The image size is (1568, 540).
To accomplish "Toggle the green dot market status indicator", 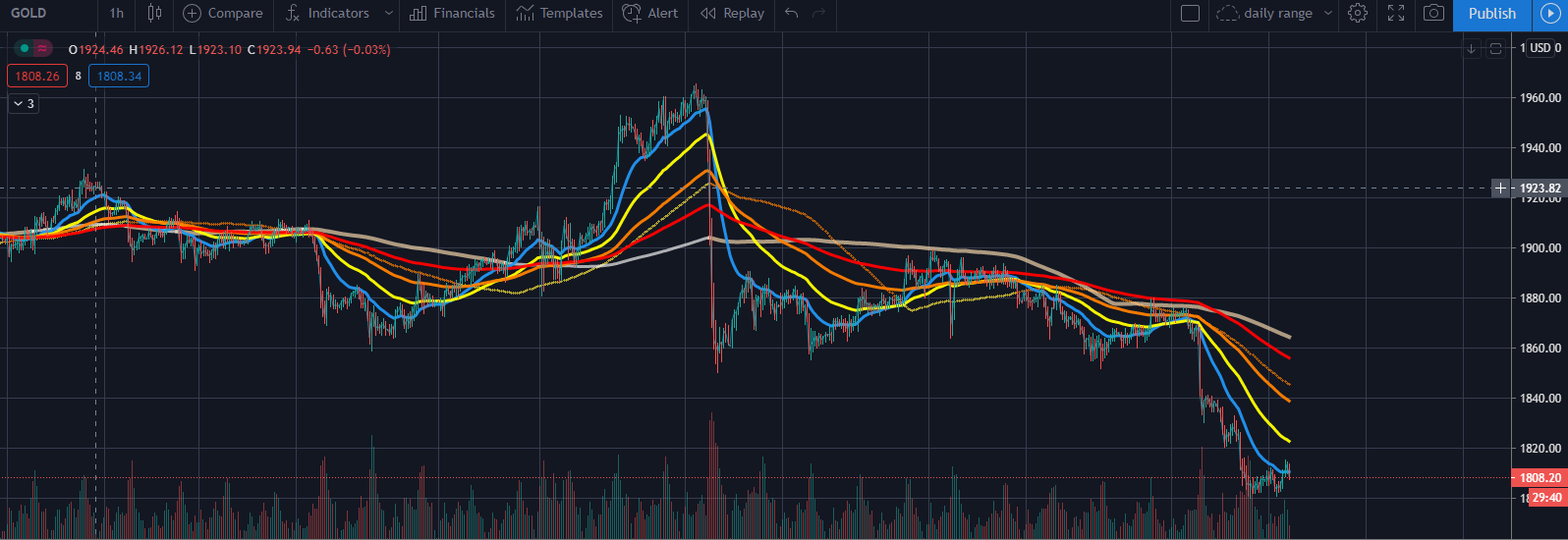I will [25, 48].
